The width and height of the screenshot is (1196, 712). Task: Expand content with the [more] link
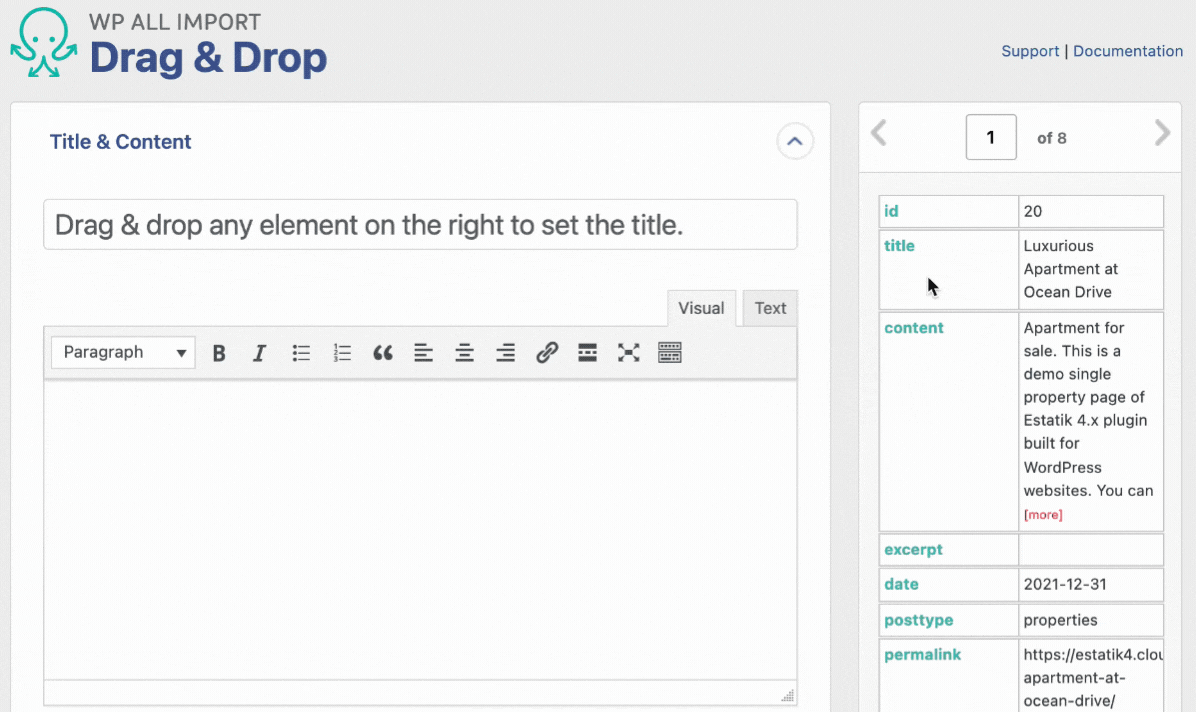click(1043, 515)
